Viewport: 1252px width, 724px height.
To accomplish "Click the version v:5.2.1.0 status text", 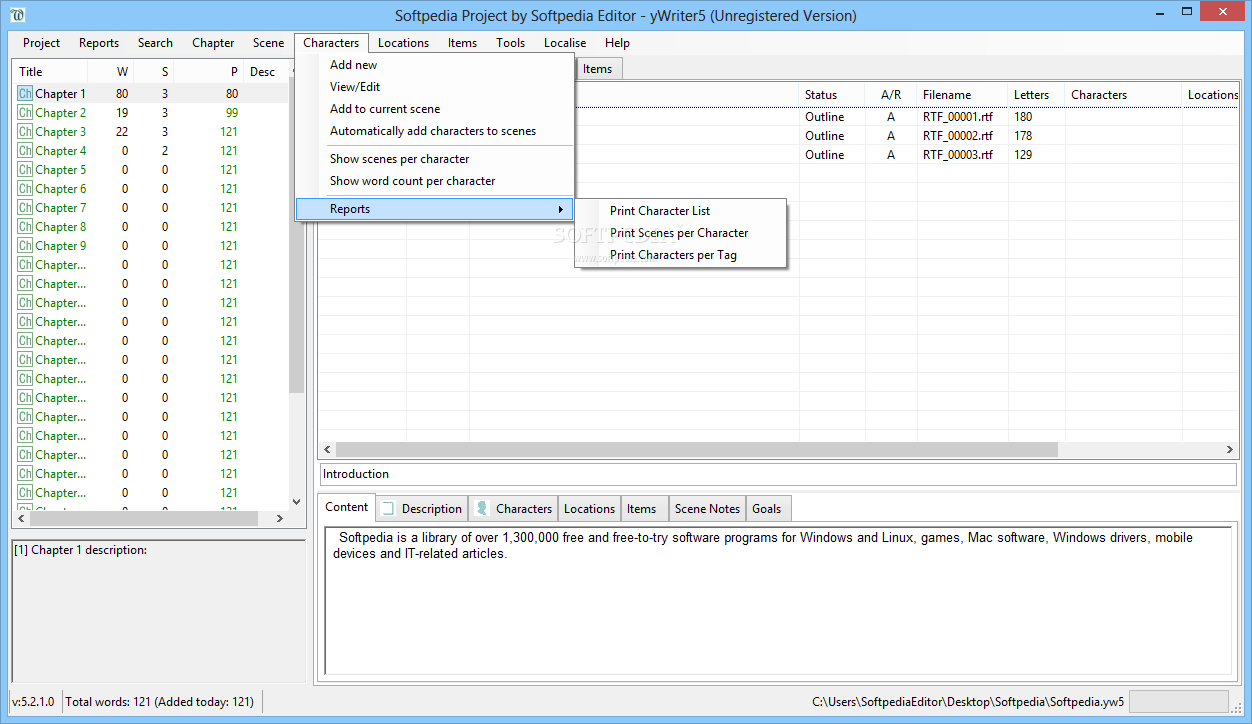I will point(33,702).
